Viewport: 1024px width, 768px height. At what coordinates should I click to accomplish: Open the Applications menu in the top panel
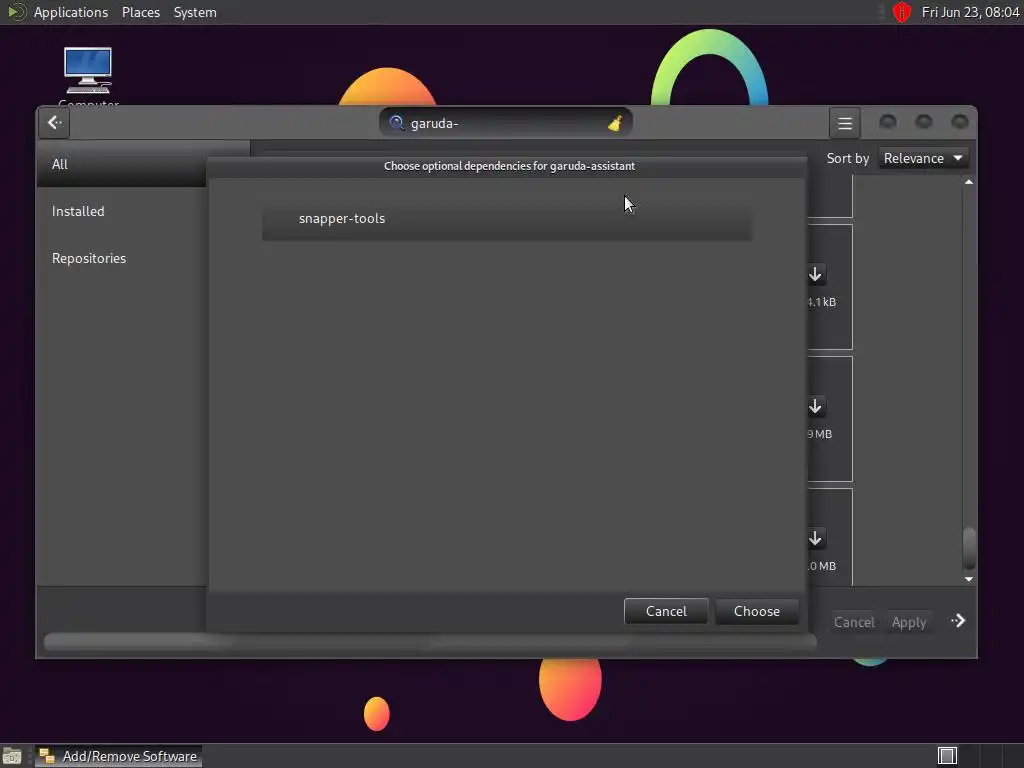pos(71,12)
